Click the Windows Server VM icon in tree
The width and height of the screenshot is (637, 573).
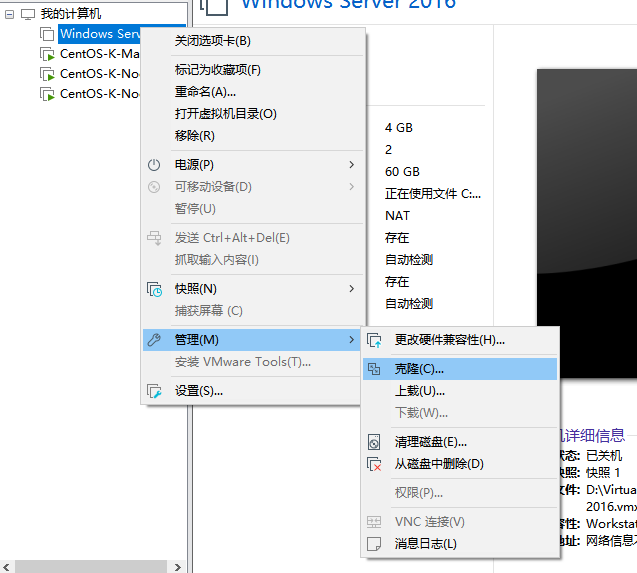[47, 34]
